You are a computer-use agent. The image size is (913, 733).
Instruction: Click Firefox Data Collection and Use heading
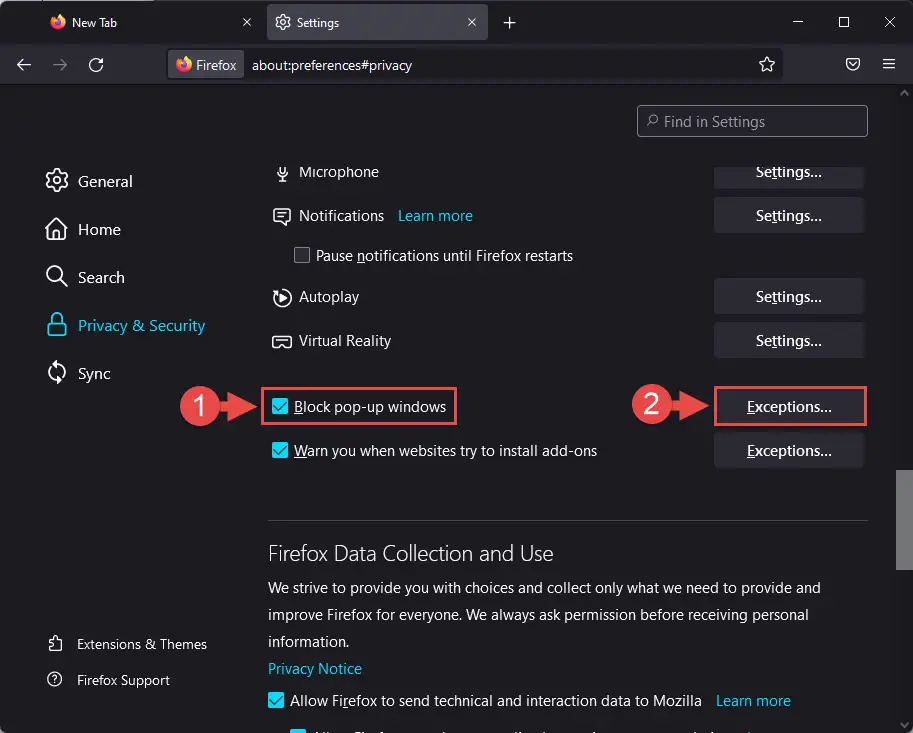coord(411,553)
